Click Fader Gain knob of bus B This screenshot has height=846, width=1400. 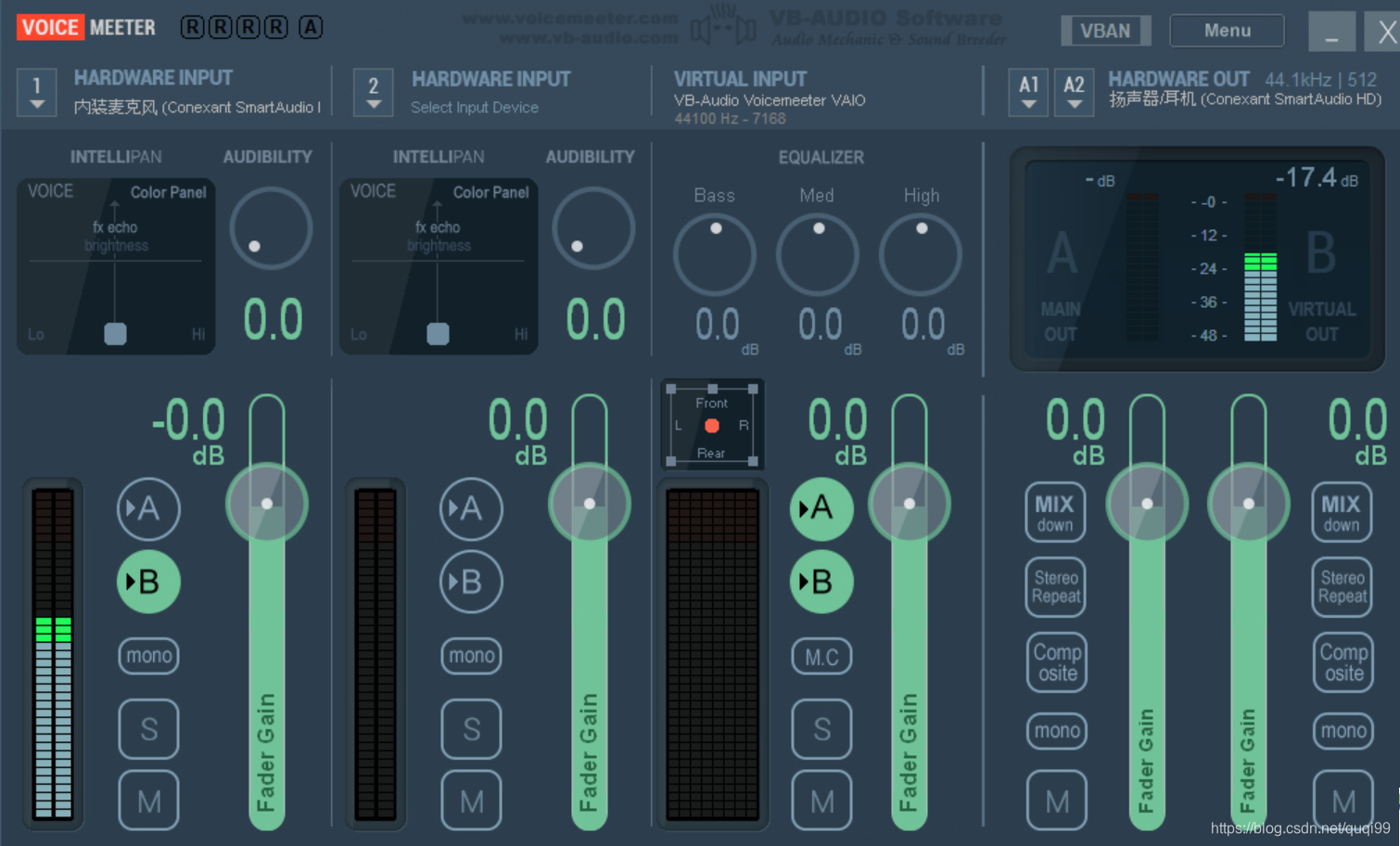(x=1249, y=504)
